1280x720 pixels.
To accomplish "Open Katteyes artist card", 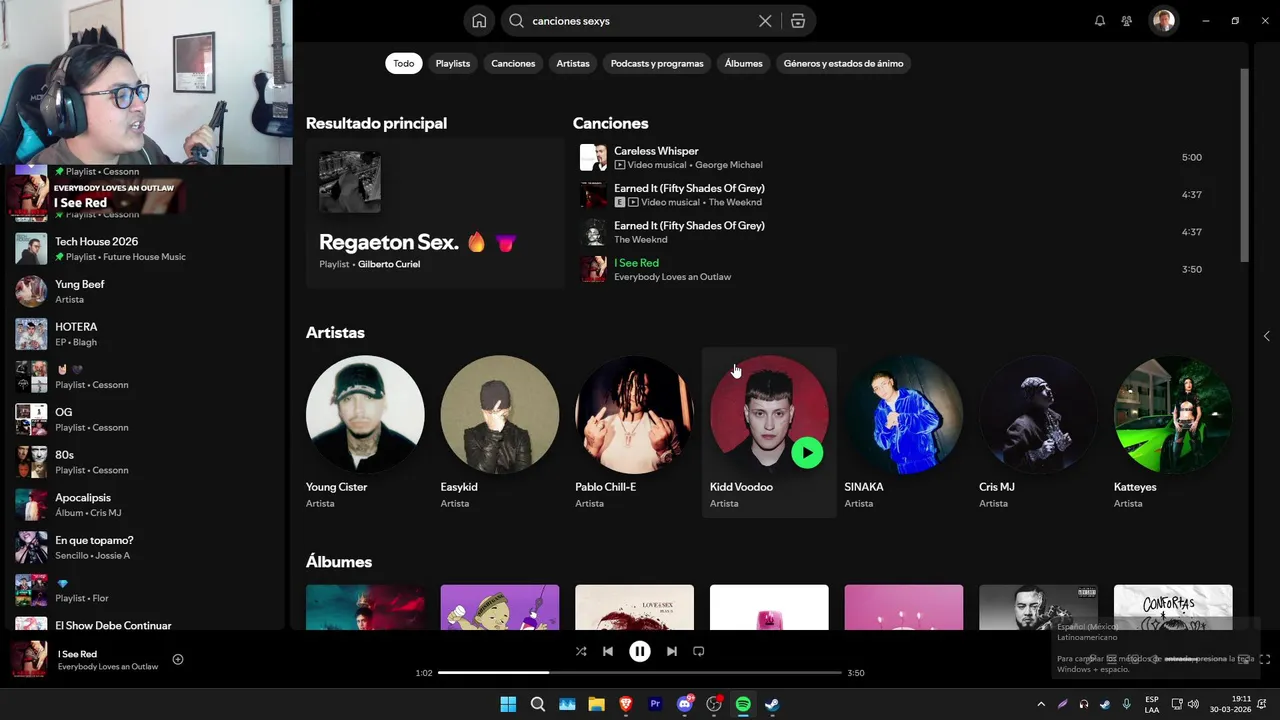I will click(1173, 432).
